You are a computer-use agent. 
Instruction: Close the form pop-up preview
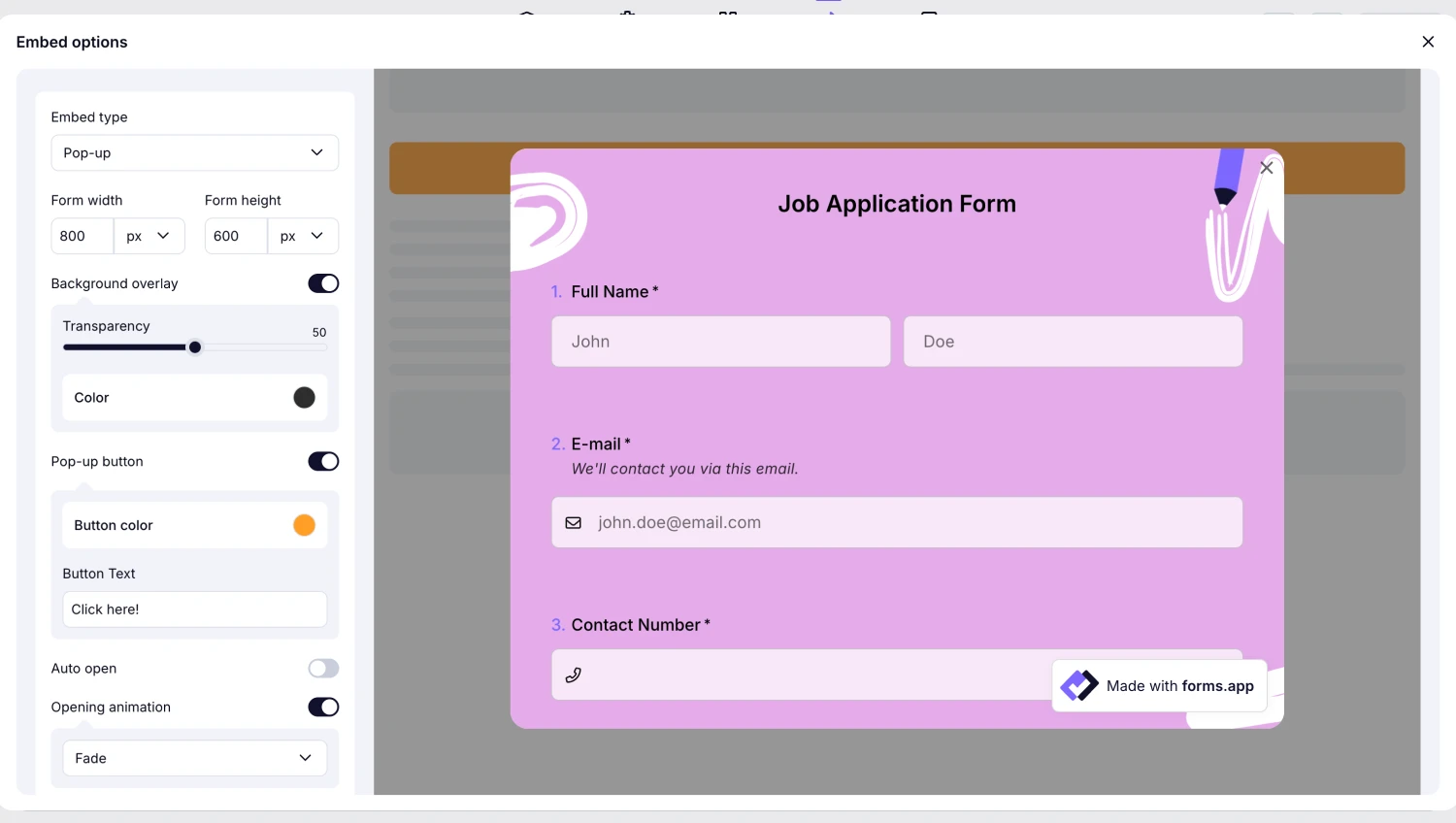1266,168
